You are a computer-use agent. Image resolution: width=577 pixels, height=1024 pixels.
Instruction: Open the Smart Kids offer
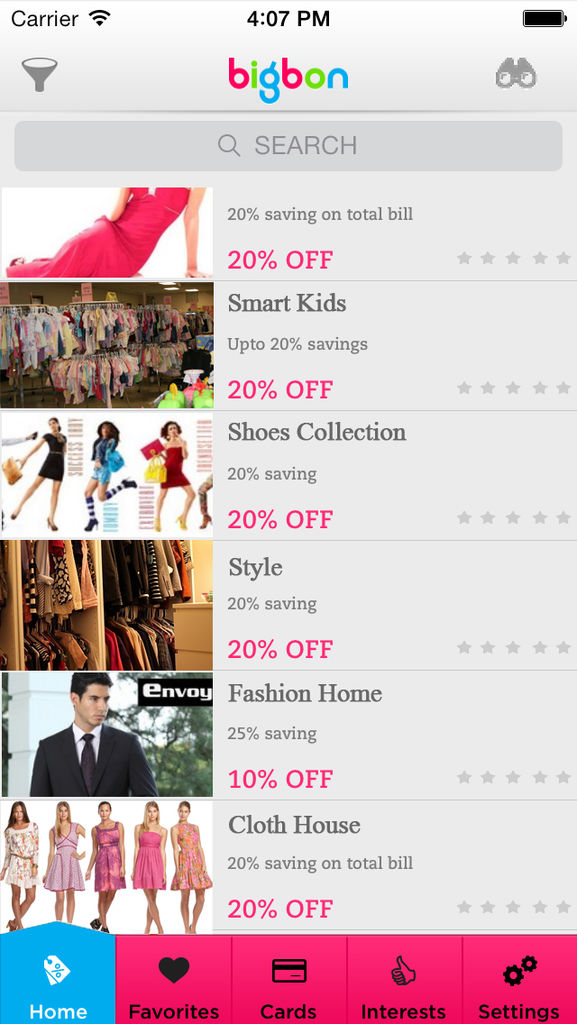[x=288, y=346]
